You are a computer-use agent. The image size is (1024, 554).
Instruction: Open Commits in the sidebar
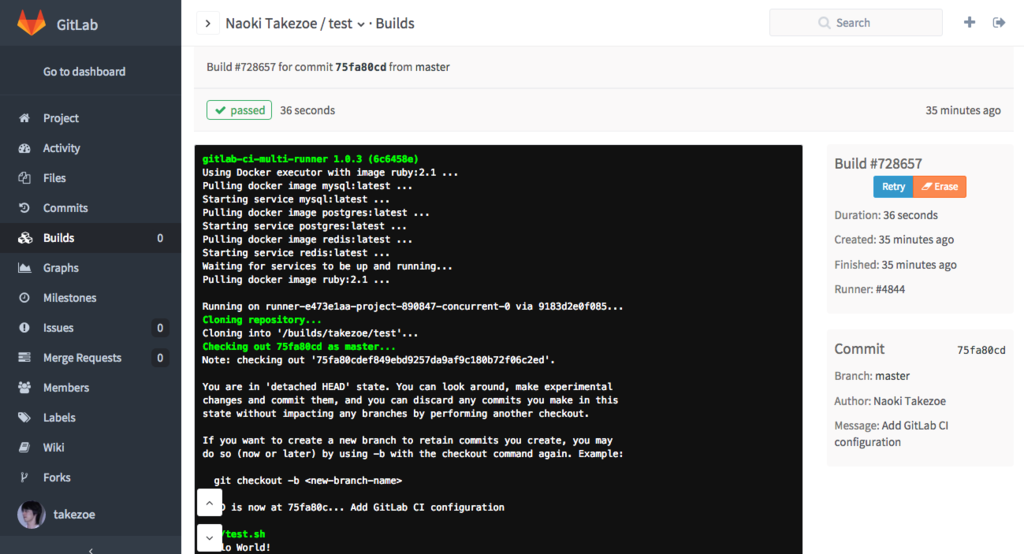pyautogui.click(x=91, y=208)
